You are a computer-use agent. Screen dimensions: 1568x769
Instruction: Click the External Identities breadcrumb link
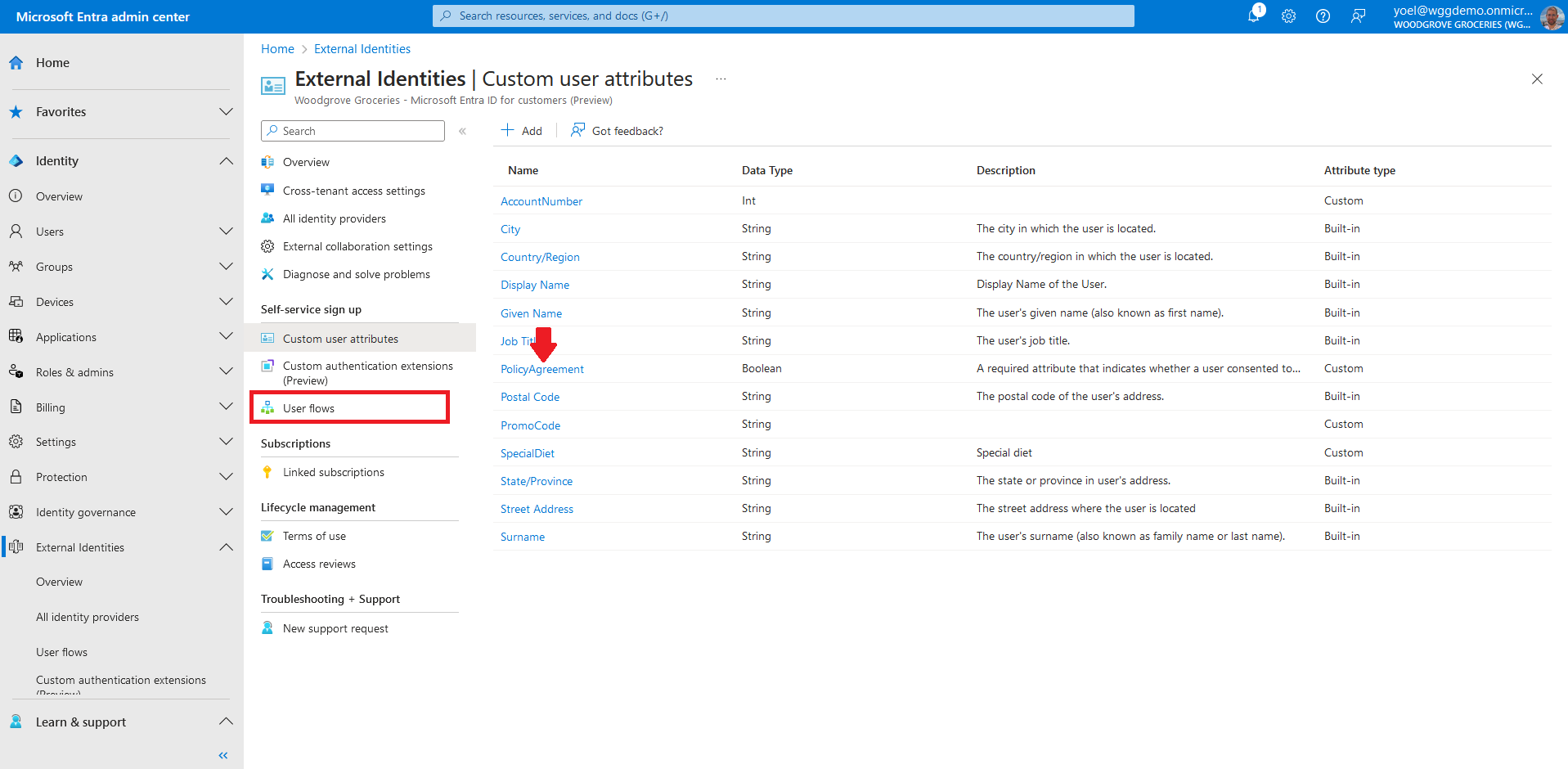362,49
